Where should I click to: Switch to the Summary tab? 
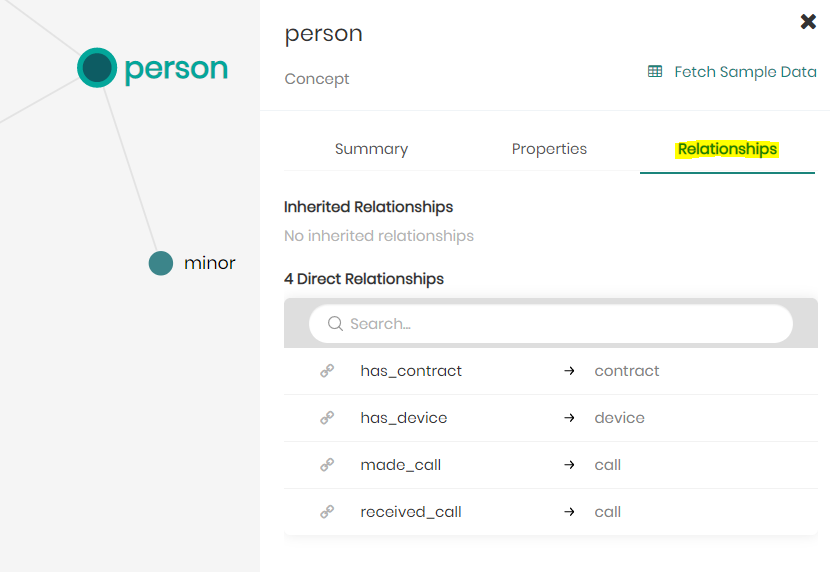(371, 149)
